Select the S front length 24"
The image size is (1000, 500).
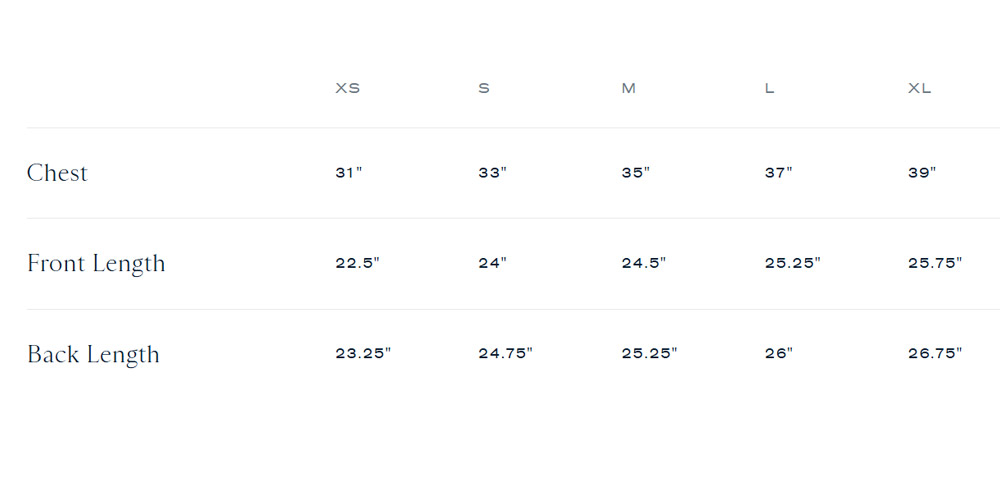[492, 264]
